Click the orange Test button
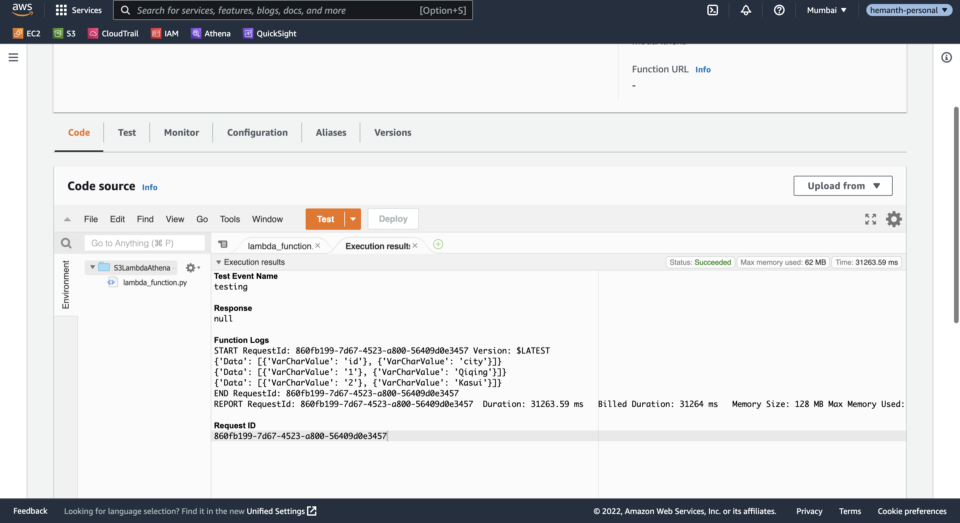 click(x=325, y=219)
